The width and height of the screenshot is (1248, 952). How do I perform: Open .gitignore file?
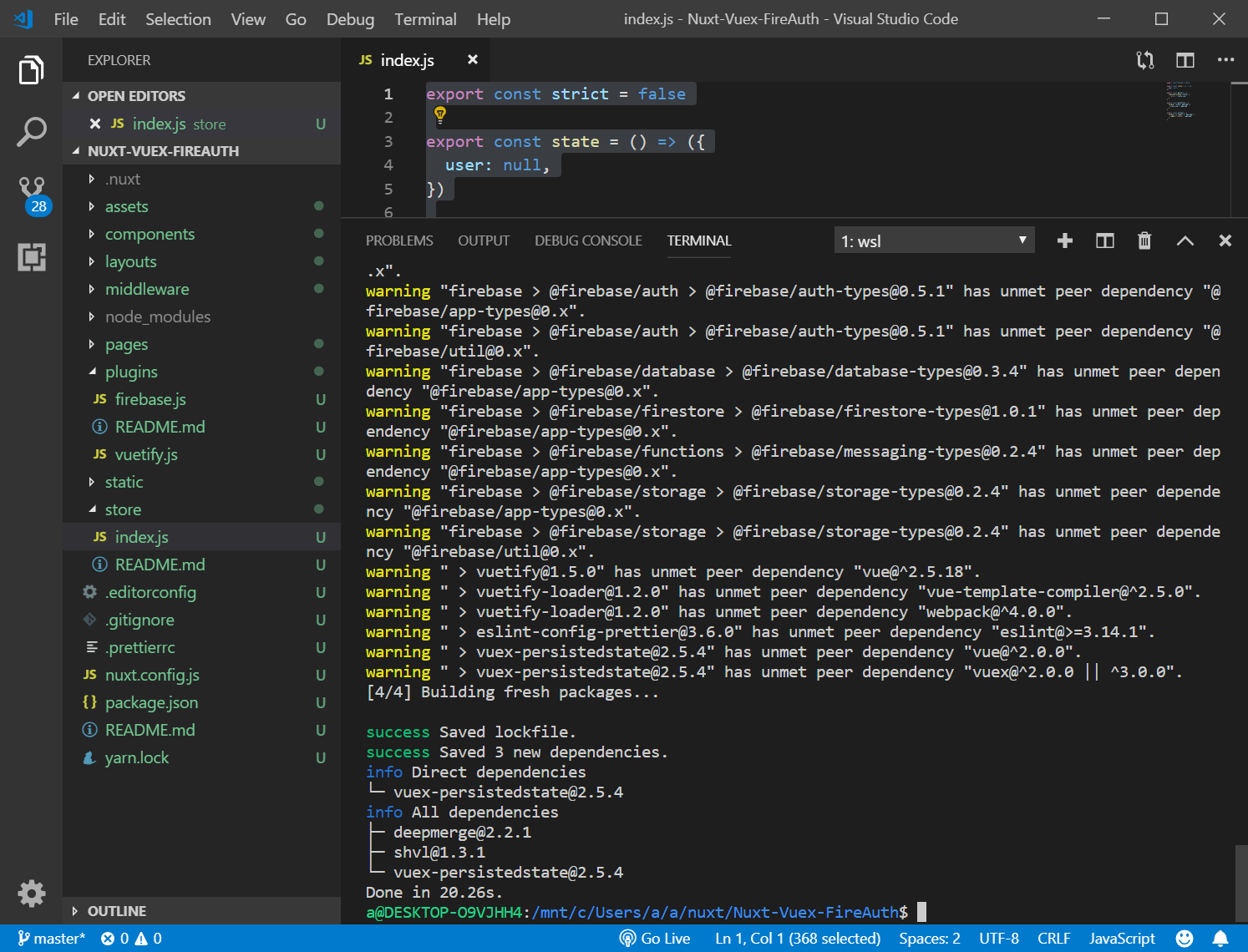(201, 620)
